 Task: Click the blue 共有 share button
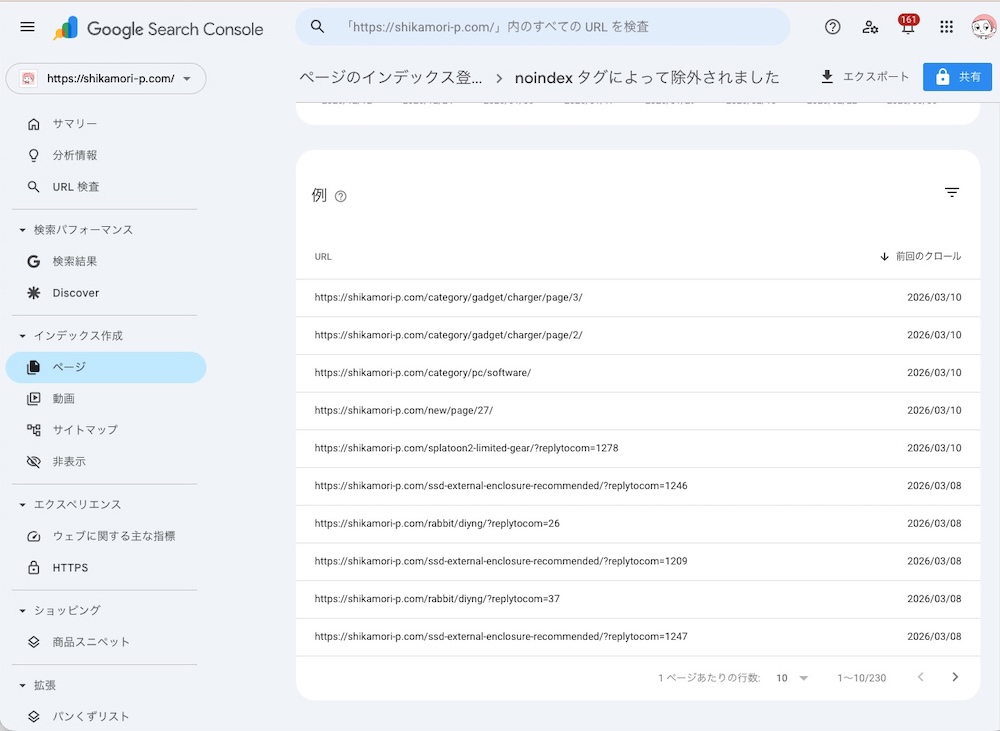point(957,77)
